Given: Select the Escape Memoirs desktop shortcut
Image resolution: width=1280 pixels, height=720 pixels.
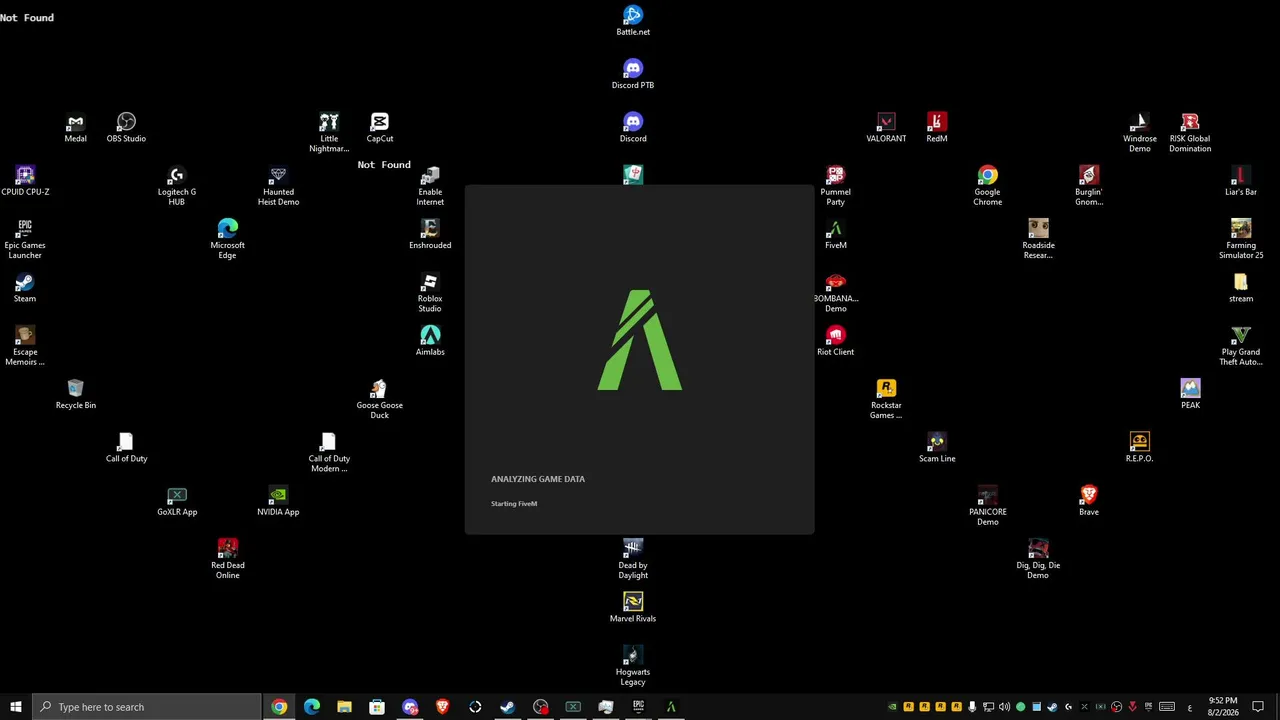Looking at the screenshot, I should 25,346.
